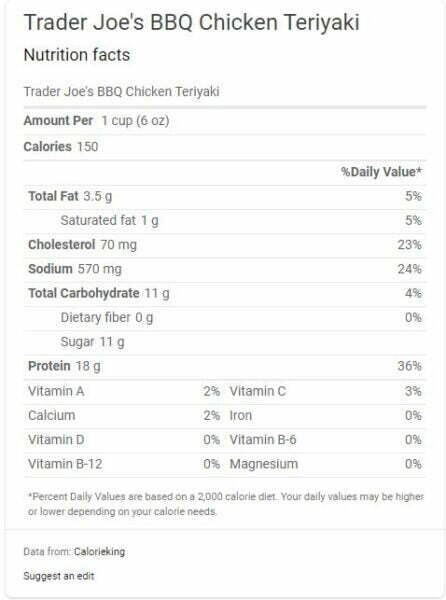Select the Sugar 11 g row
The image size is (446, 600).
click(x=225, y=342)
